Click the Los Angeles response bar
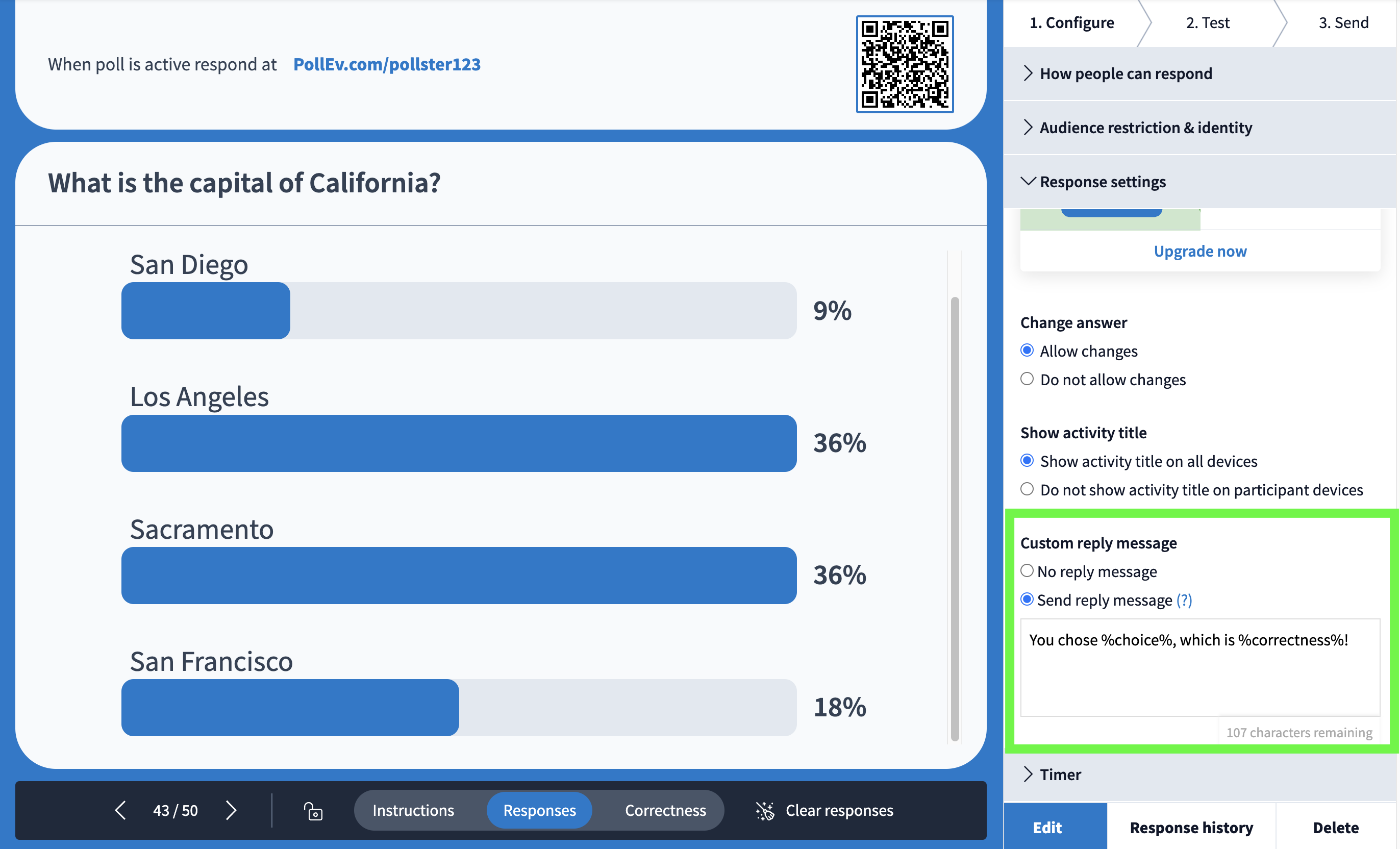 tap(459, 443)
